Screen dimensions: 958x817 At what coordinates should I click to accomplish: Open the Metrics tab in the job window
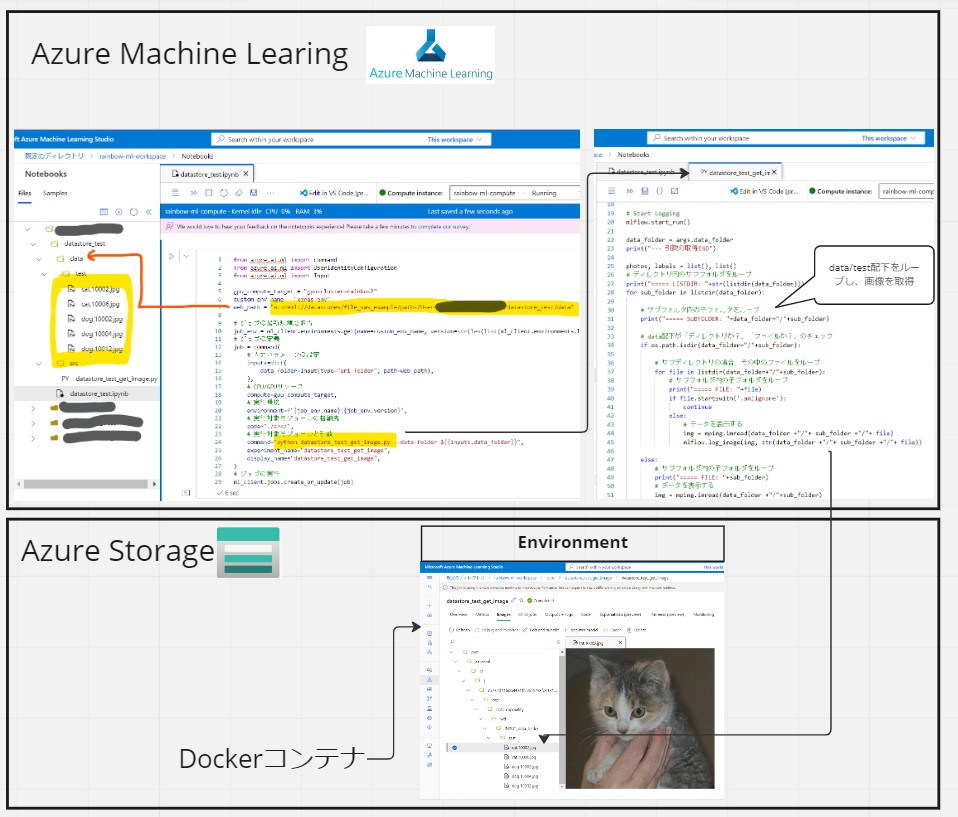coord(482,614)
